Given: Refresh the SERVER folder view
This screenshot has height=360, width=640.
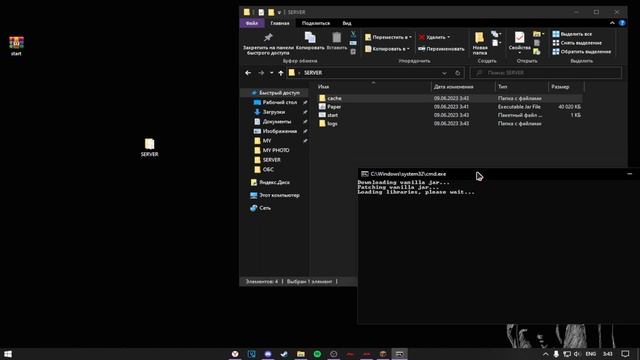Looking at the screenshot, I should (458, 73).
